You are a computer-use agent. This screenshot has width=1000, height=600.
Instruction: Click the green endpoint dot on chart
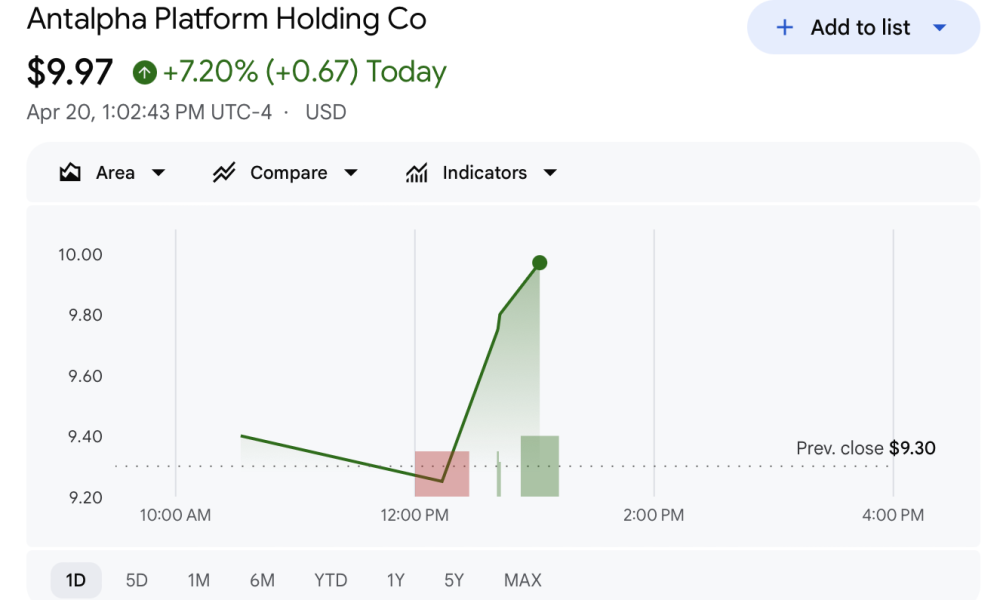click(539, 263)
